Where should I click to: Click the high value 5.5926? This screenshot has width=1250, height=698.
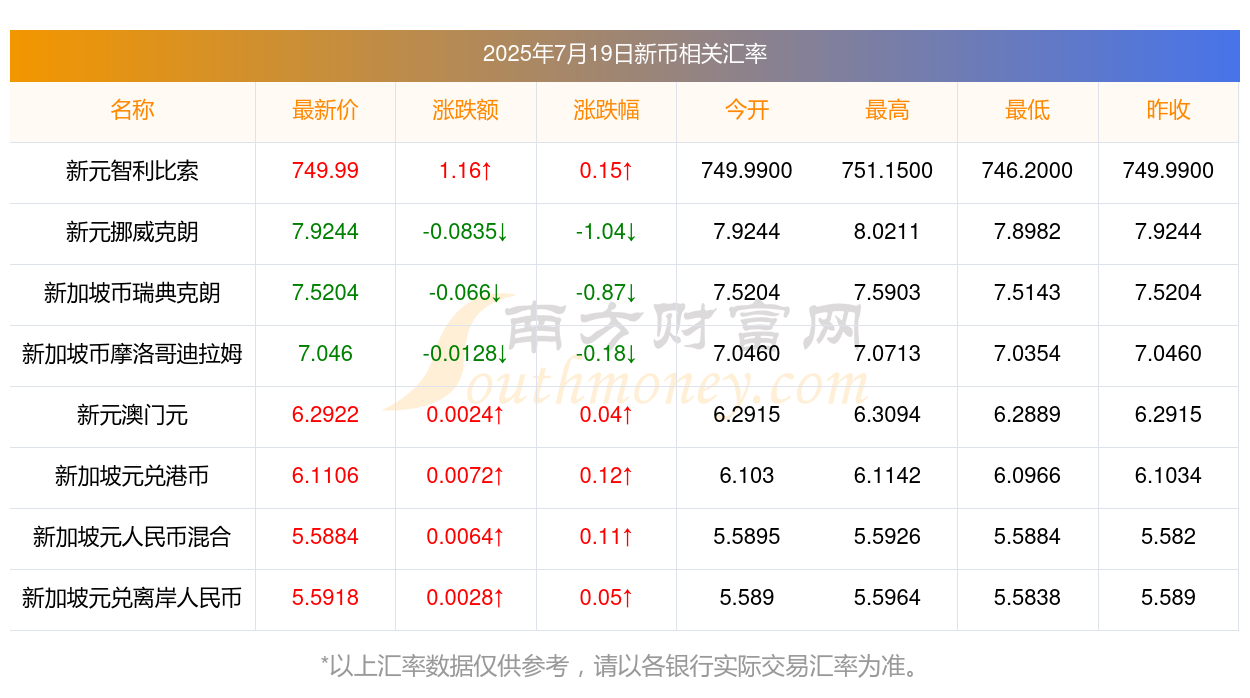point(887,537)
